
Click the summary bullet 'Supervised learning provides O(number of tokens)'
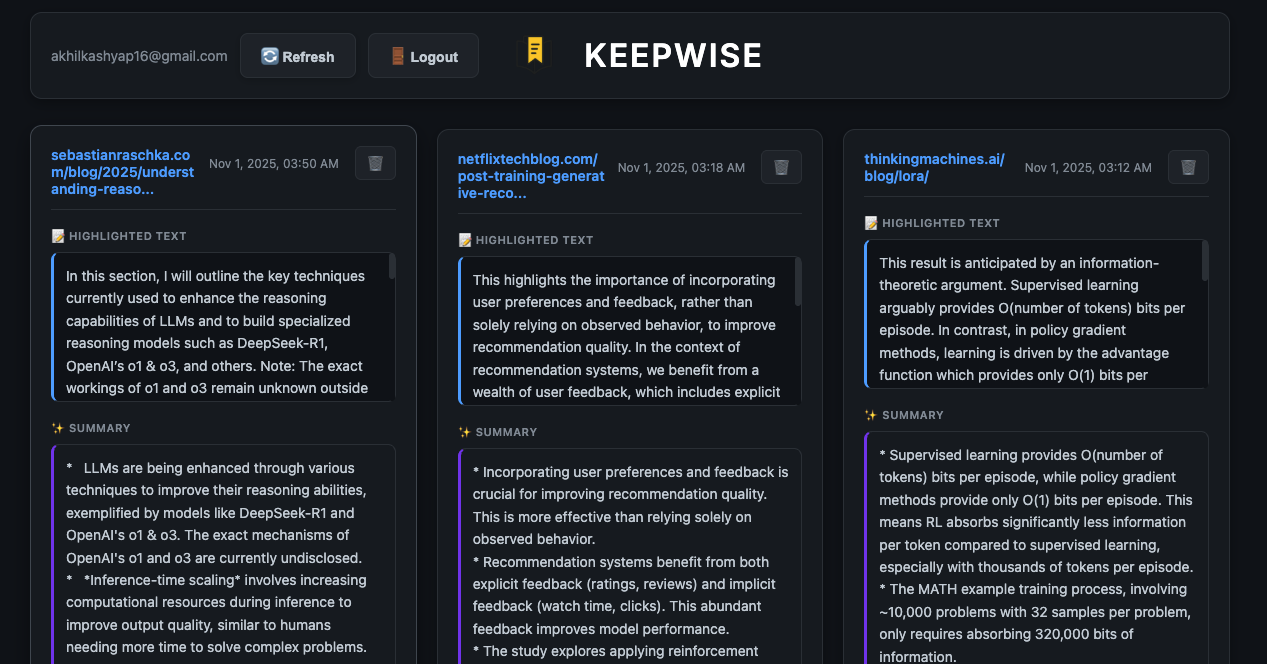pos(1035,511)
